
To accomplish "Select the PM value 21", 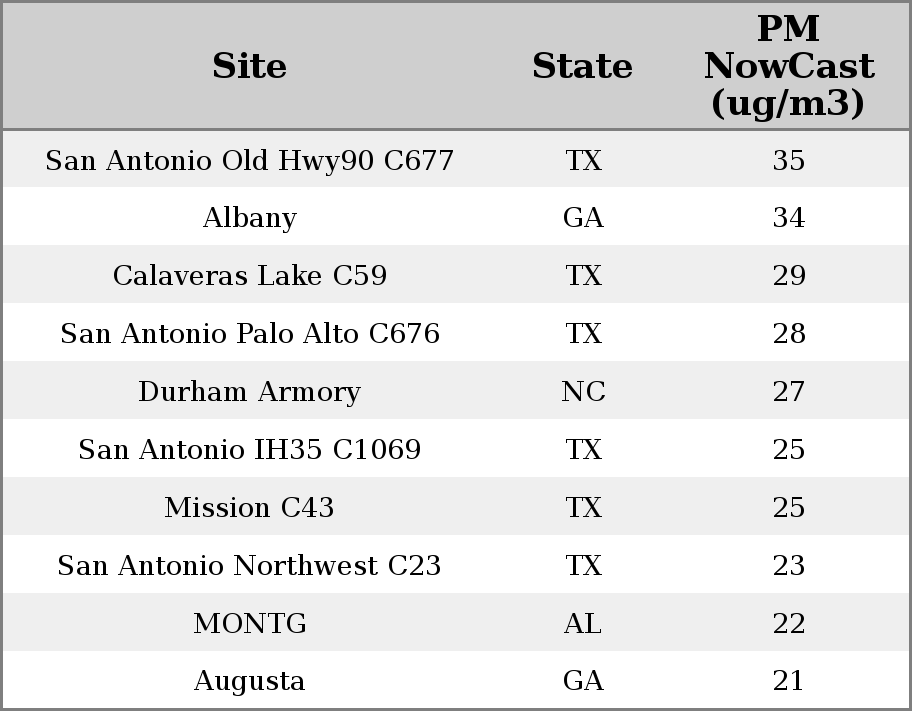I will coord(788,681).
